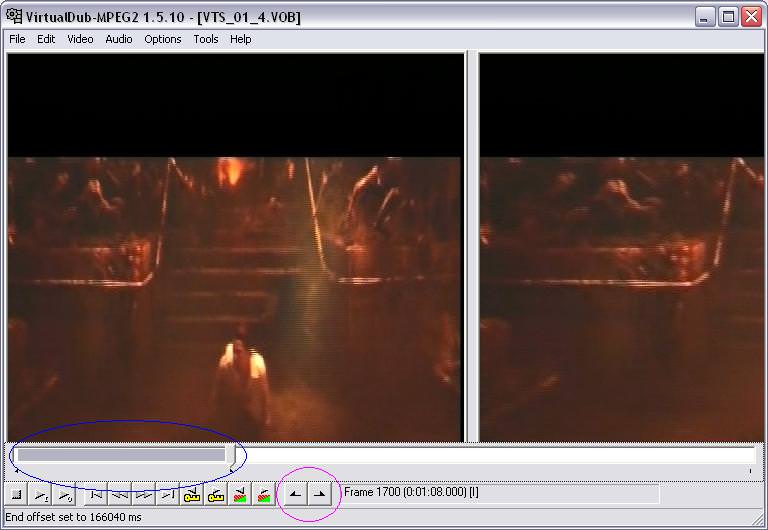Play the input video preview

click(x=42, y=495)
